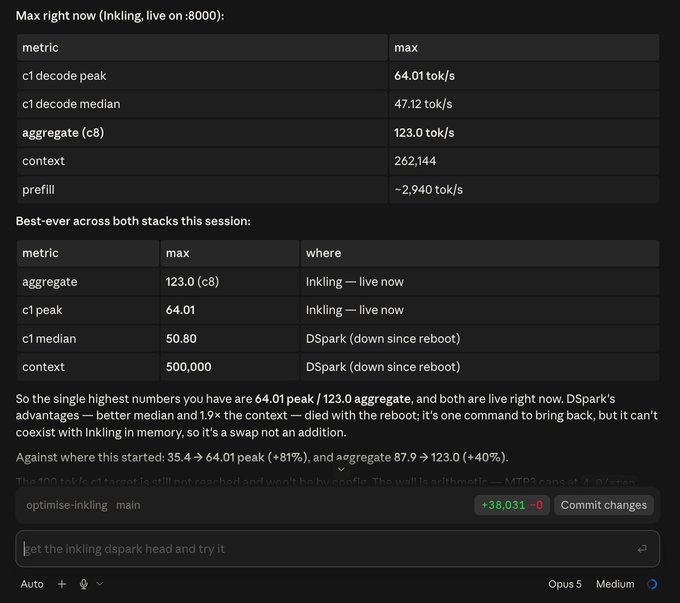Image resolution: width=680 pixels, height=603 pixels.
Task: Click the optimise-inkling branch label
Action: [x=67, y=505]
